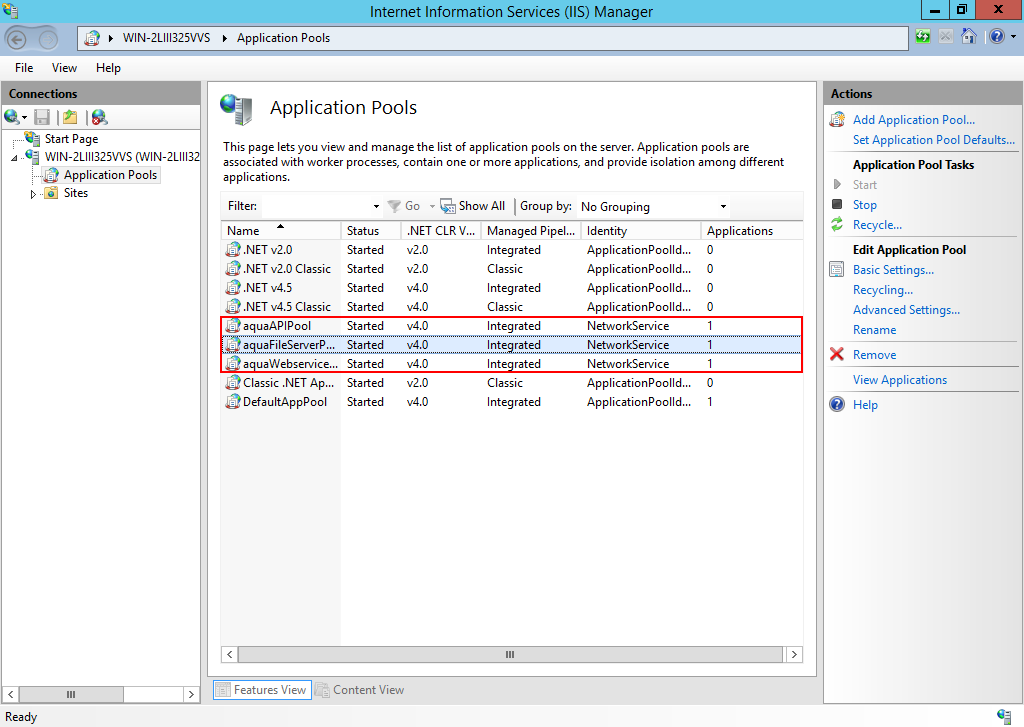Click the Show All button
This screenshot has width=1024, height=727.
coord(473,206)
